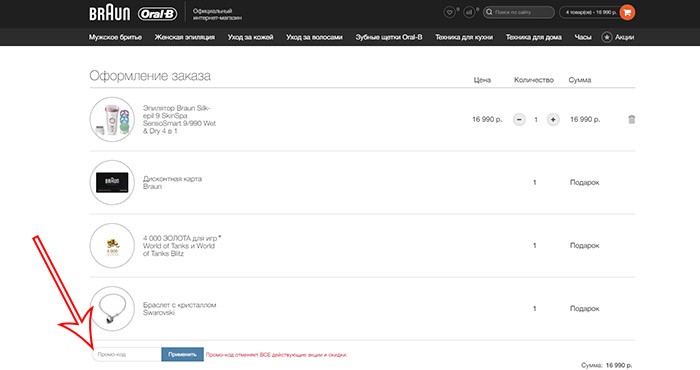Viewport: 700px width, 370px height.
Task: Open the product comparison icon
Action: tap(469, 12)
